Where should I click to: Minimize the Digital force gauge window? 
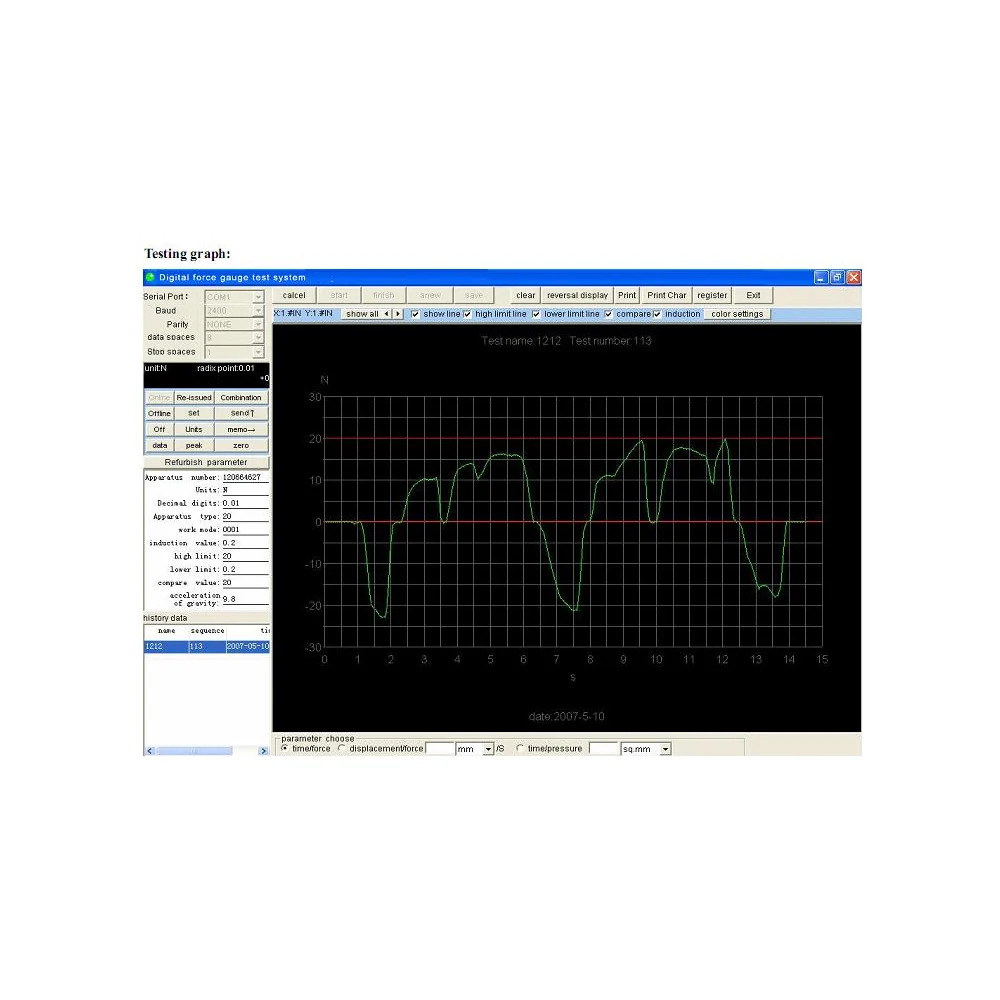tap(821, 277)
